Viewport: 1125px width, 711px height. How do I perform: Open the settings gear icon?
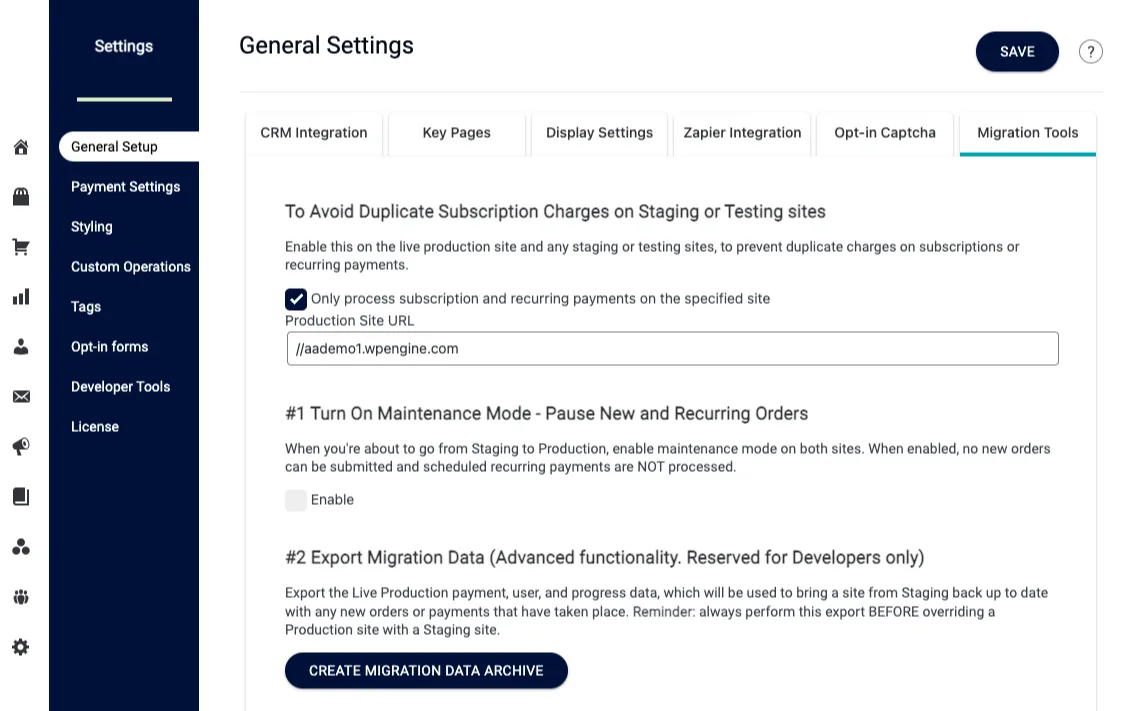click(21, 647)
